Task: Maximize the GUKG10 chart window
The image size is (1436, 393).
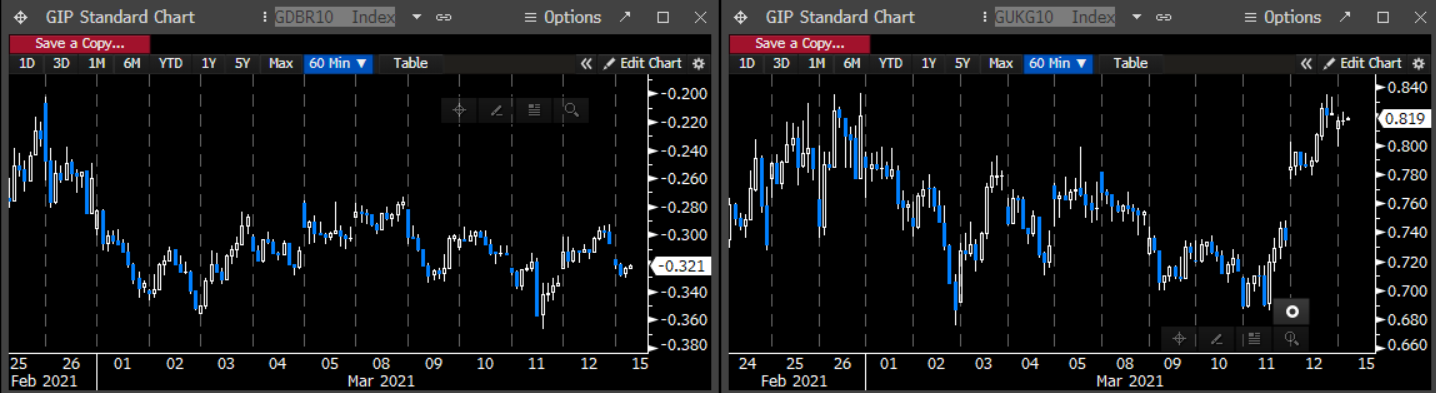Action: pos(1383,17)
